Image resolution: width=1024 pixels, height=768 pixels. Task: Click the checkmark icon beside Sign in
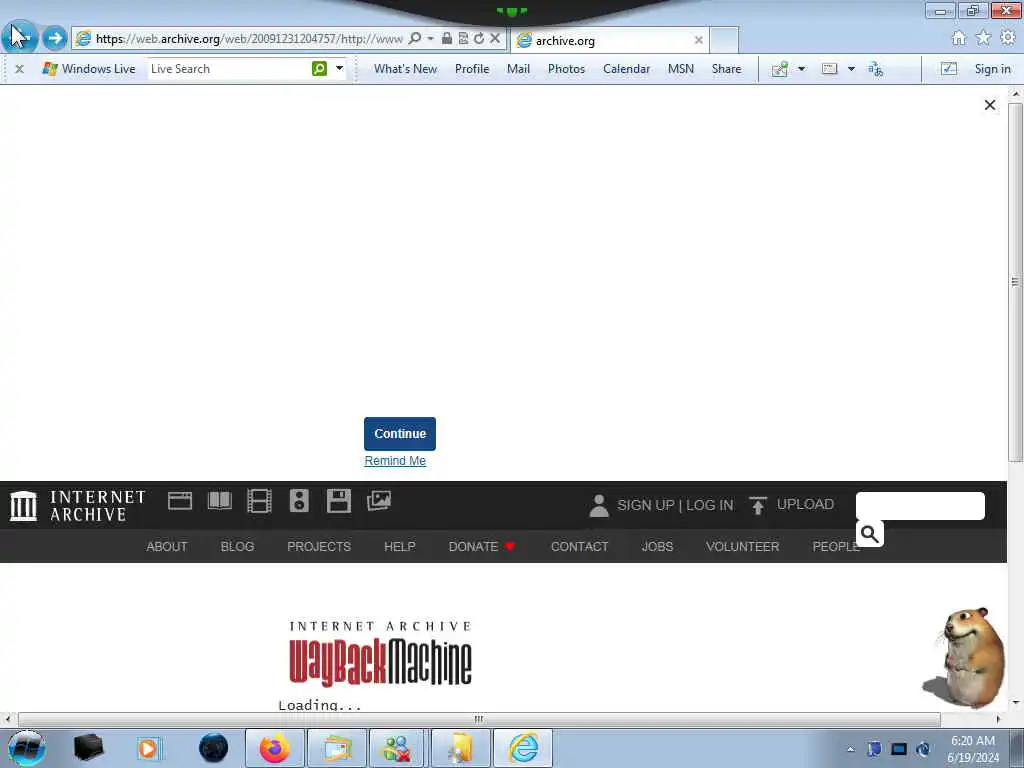point(949,69)
